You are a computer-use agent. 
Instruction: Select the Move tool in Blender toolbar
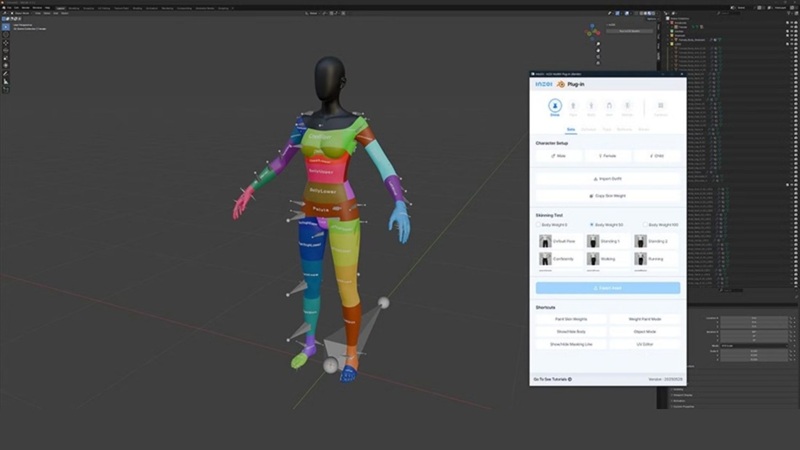click(6, 43)
